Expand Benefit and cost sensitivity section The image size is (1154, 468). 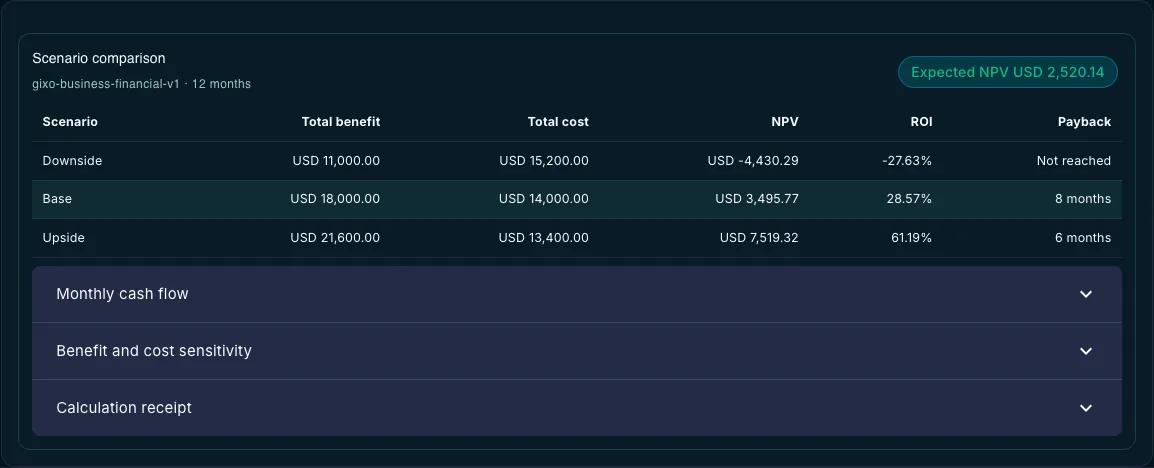[x=576, y=351]
